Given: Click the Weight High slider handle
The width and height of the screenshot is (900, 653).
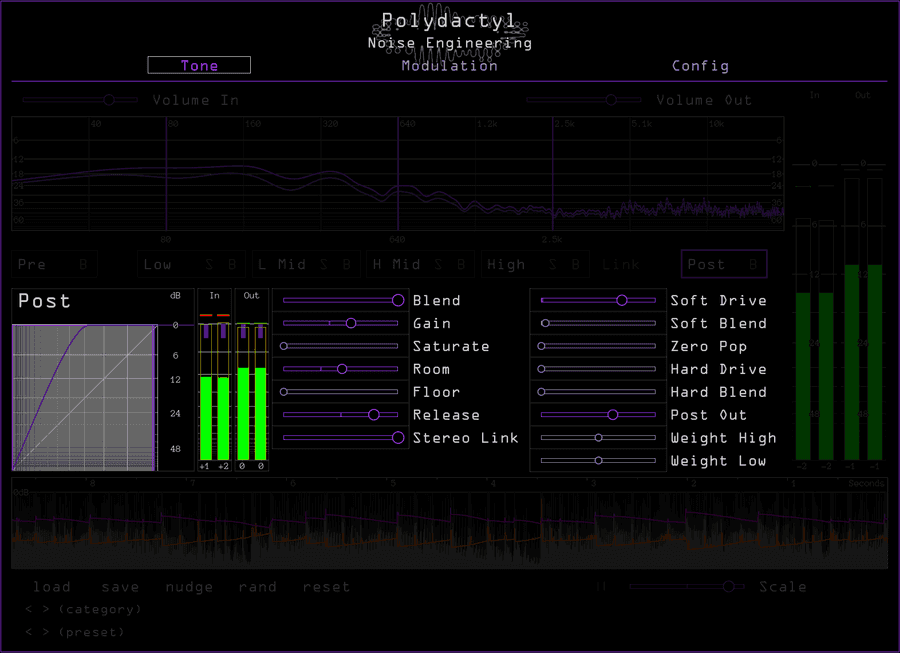Looking at the screenshot, I should click(599, 438).
